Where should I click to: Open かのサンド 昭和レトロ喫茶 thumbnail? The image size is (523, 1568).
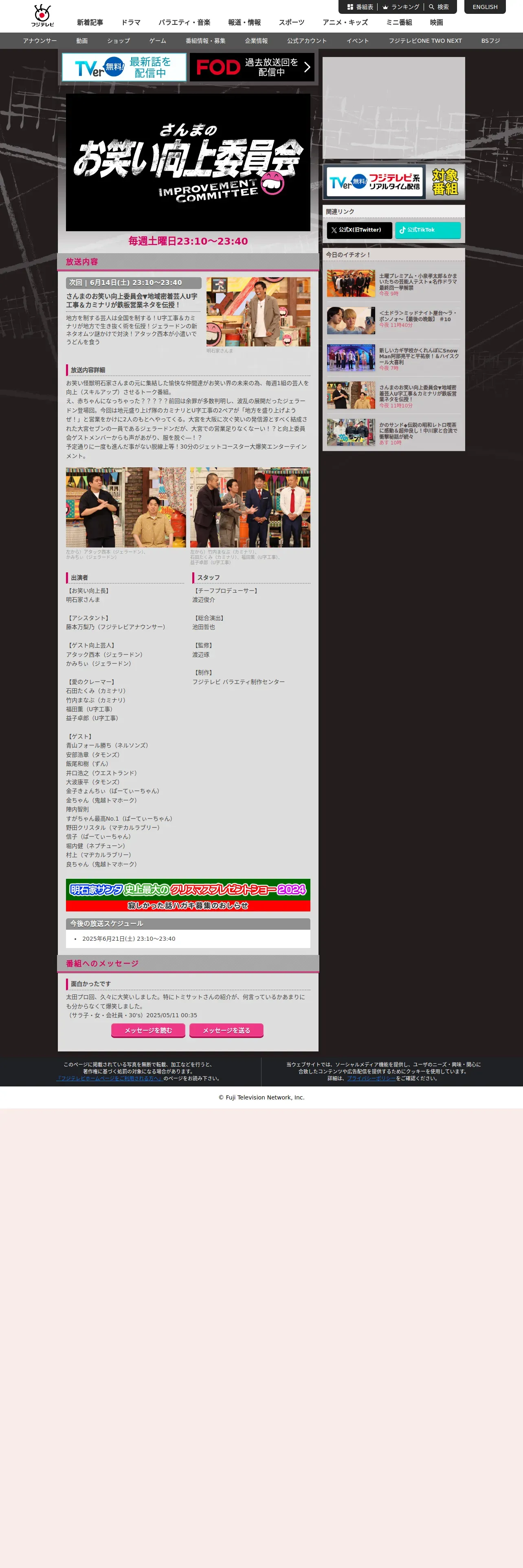pyautogui.click(x=351, y=432)
